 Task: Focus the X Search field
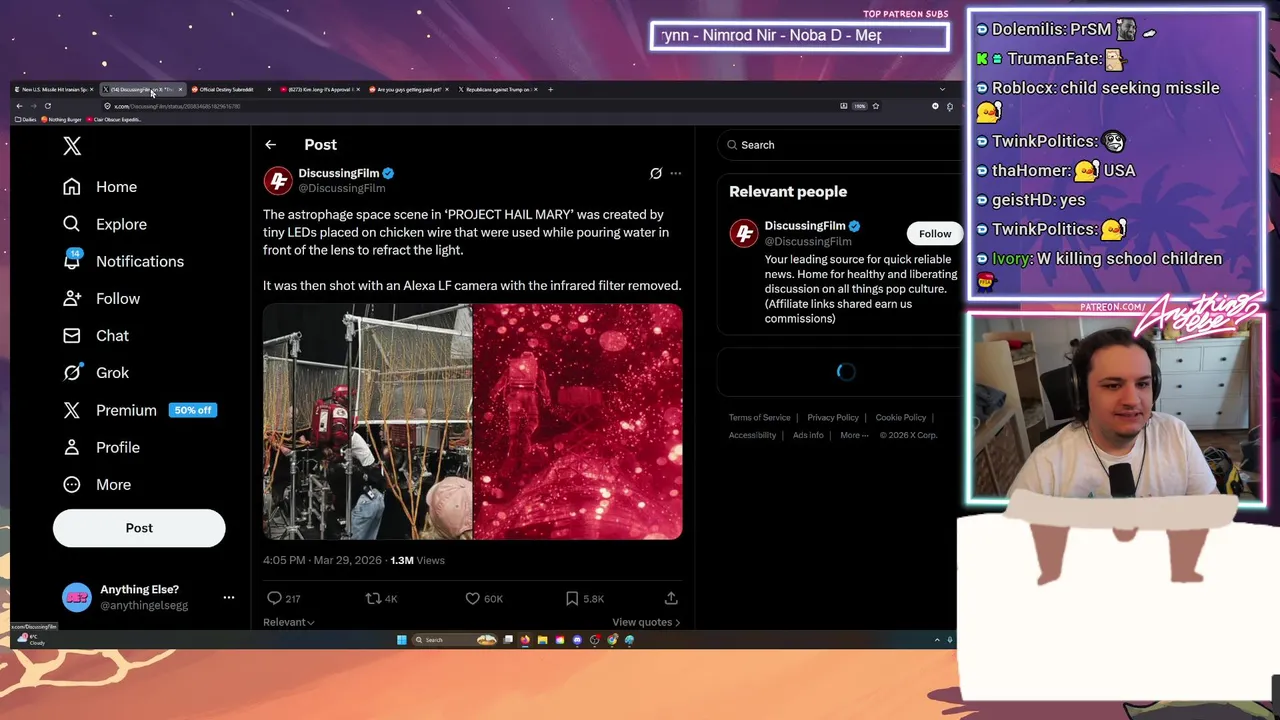(x=838, y=145)
